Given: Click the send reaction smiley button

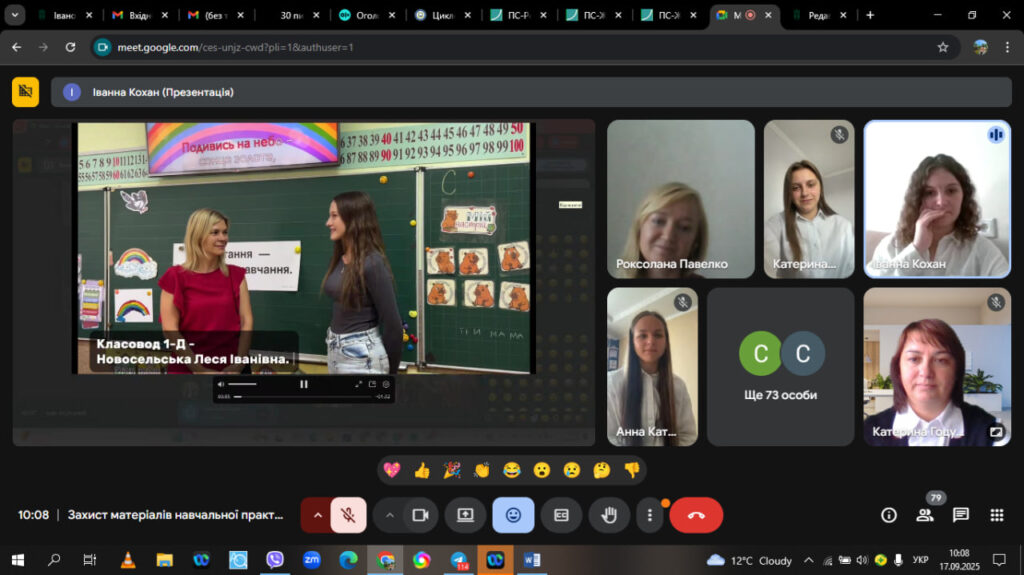Looking at the screenshot, I should 513,515.
